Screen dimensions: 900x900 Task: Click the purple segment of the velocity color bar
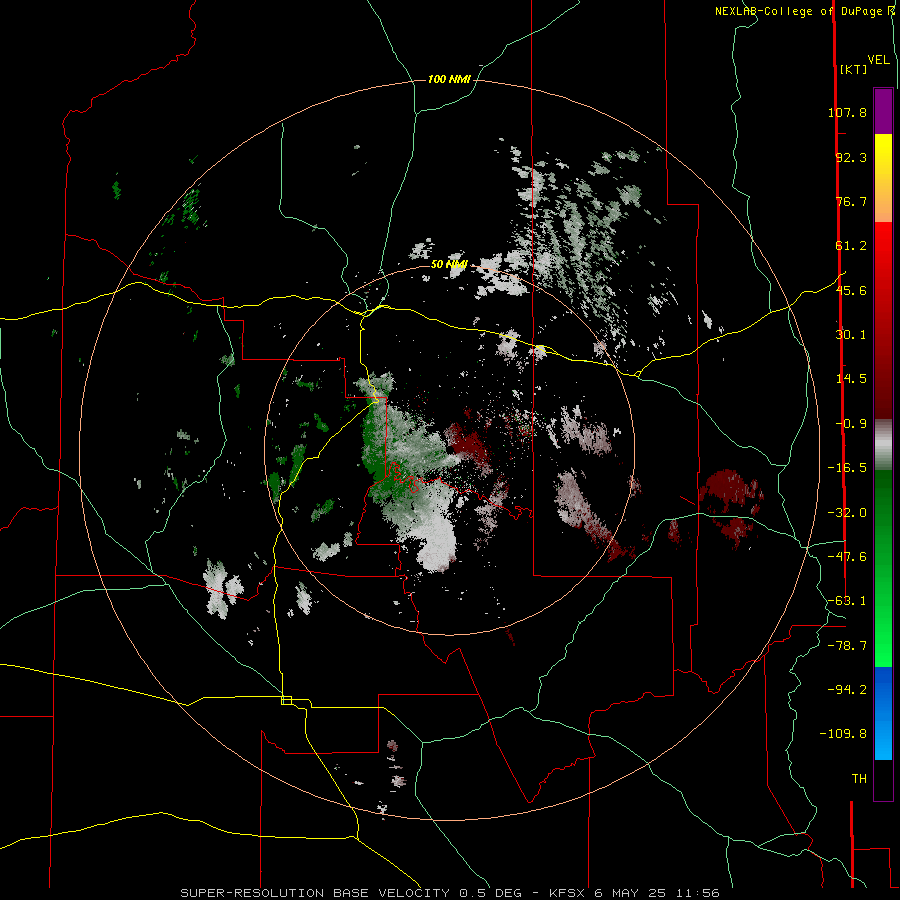coord(883,111)
